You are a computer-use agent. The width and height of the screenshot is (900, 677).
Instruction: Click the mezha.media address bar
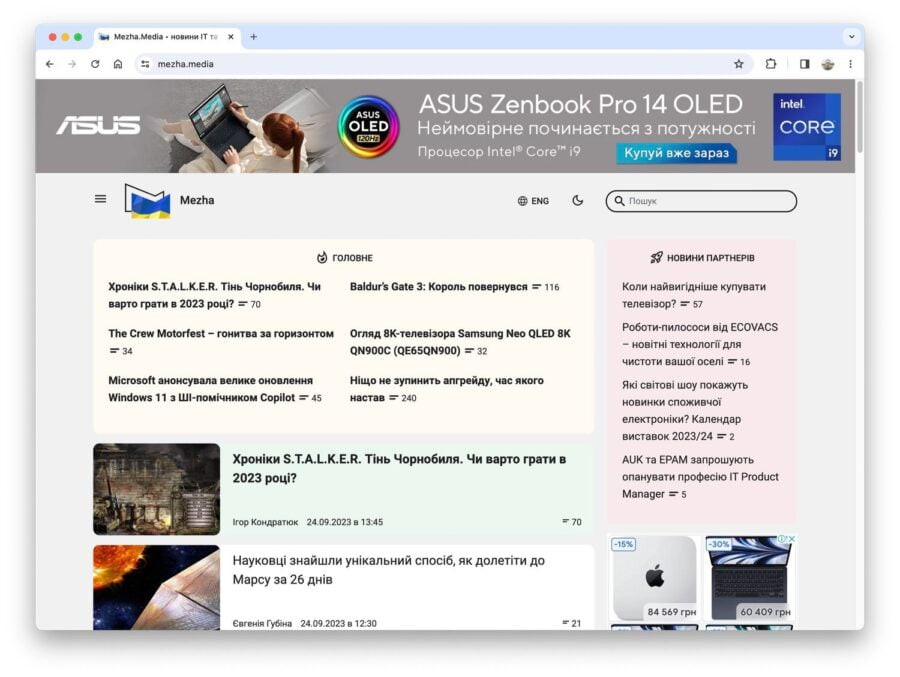coord(442,64)
